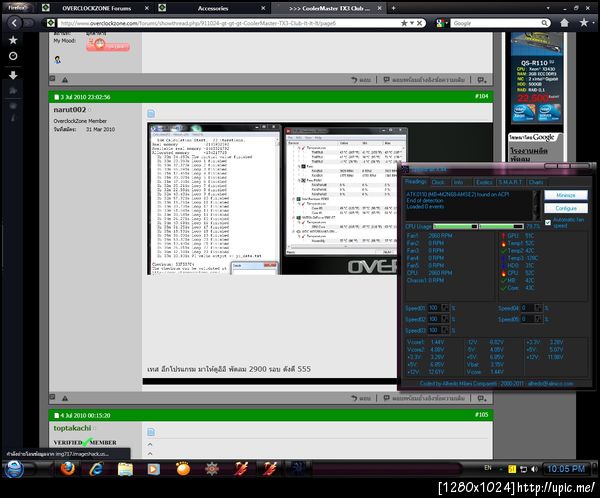Stop loading with the address bar X
The height and width of the screenshot is (498, 600).
(419, 23)
